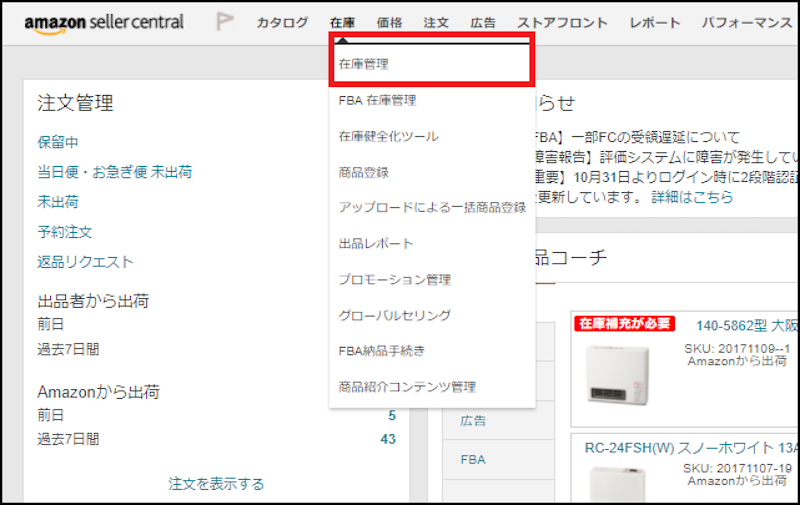The image size is (800, 505).
Task: Switch to the FBA coach tab
Action: click(x=472, y=460)
